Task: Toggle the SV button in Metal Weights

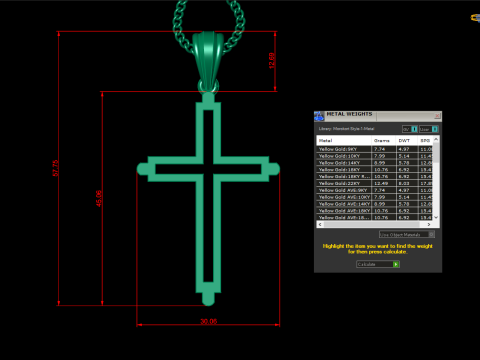Action: [410, 129]
